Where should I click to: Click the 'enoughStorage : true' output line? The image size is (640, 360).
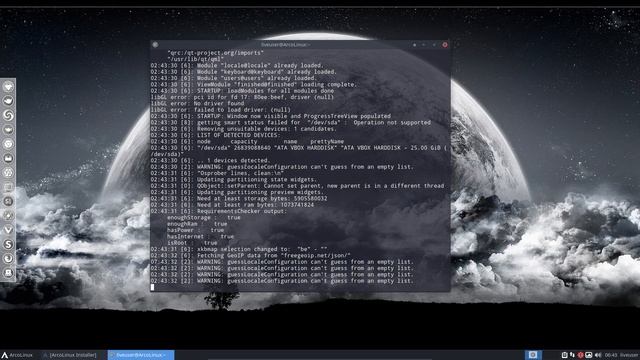point(204,218)
